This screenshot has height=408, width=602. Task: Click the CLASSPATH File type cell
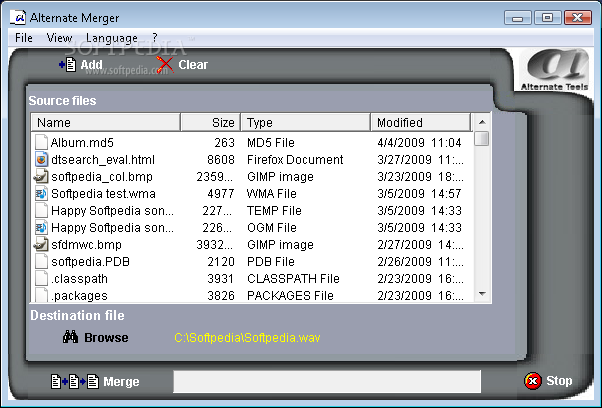(x=293, y=279)
